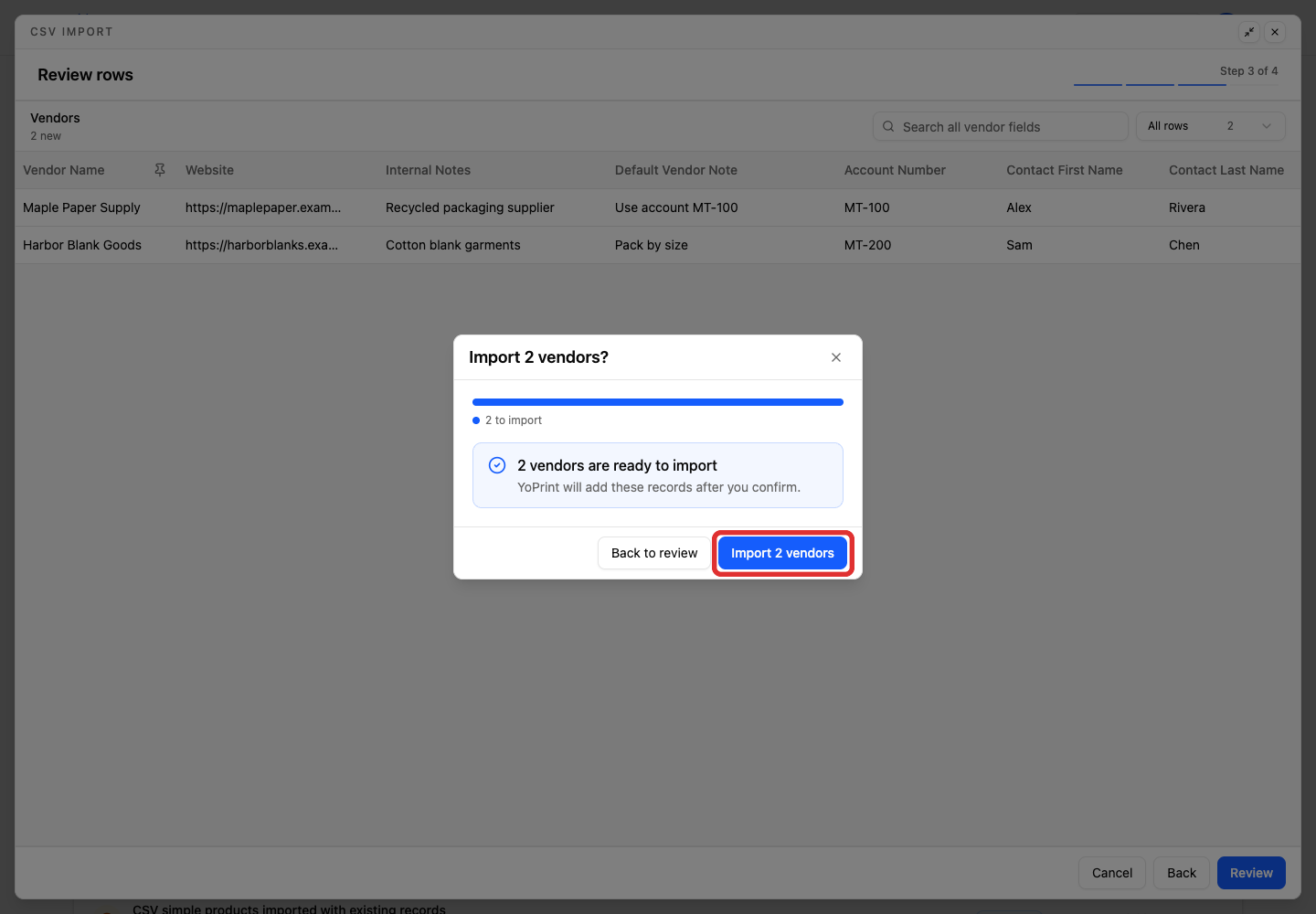The width and height of the screenshot is (1316, 914).
Task: Click the Website column header
Action: [x=209, y=170]
